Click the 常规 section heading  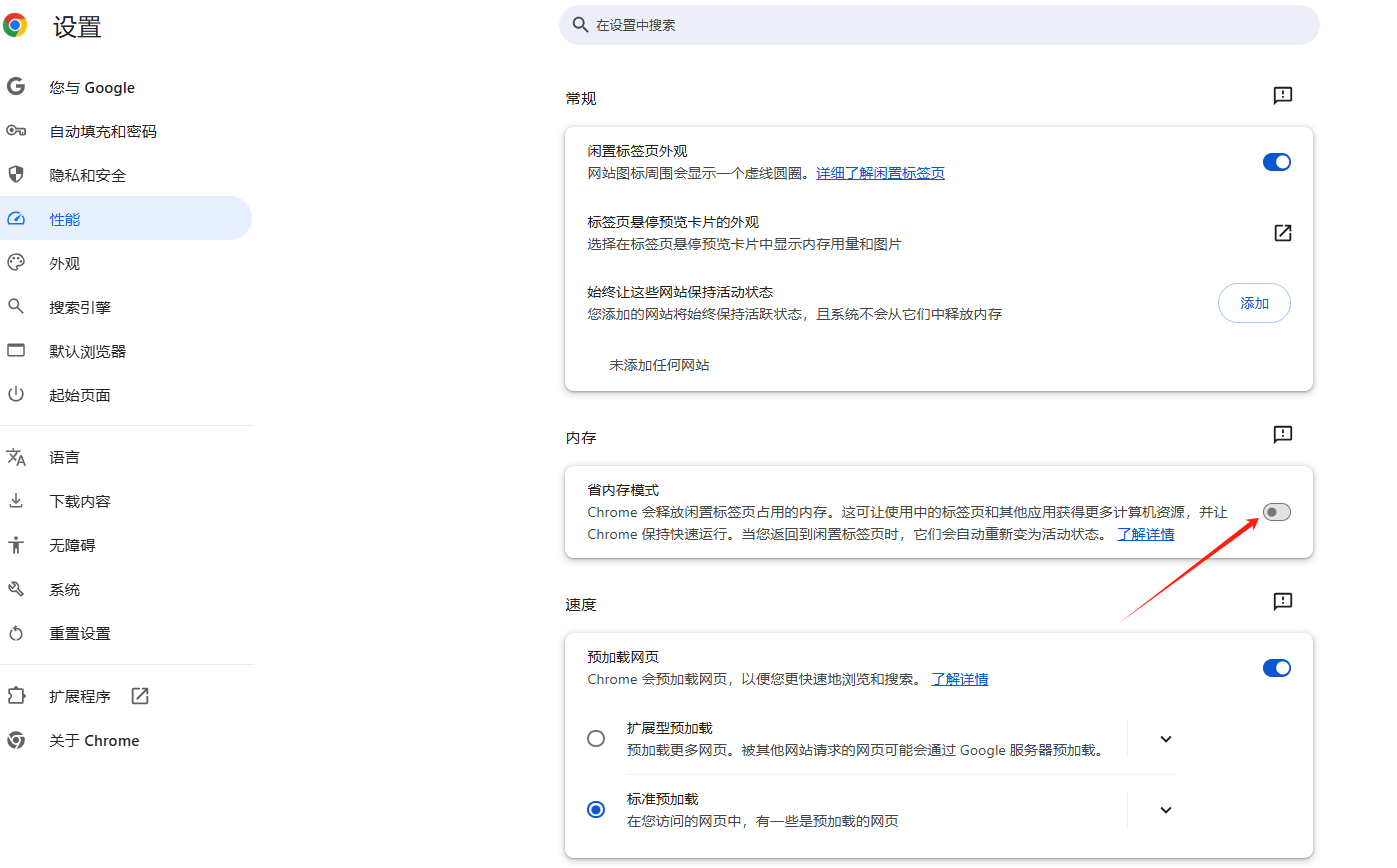click(x=581, y=98)
